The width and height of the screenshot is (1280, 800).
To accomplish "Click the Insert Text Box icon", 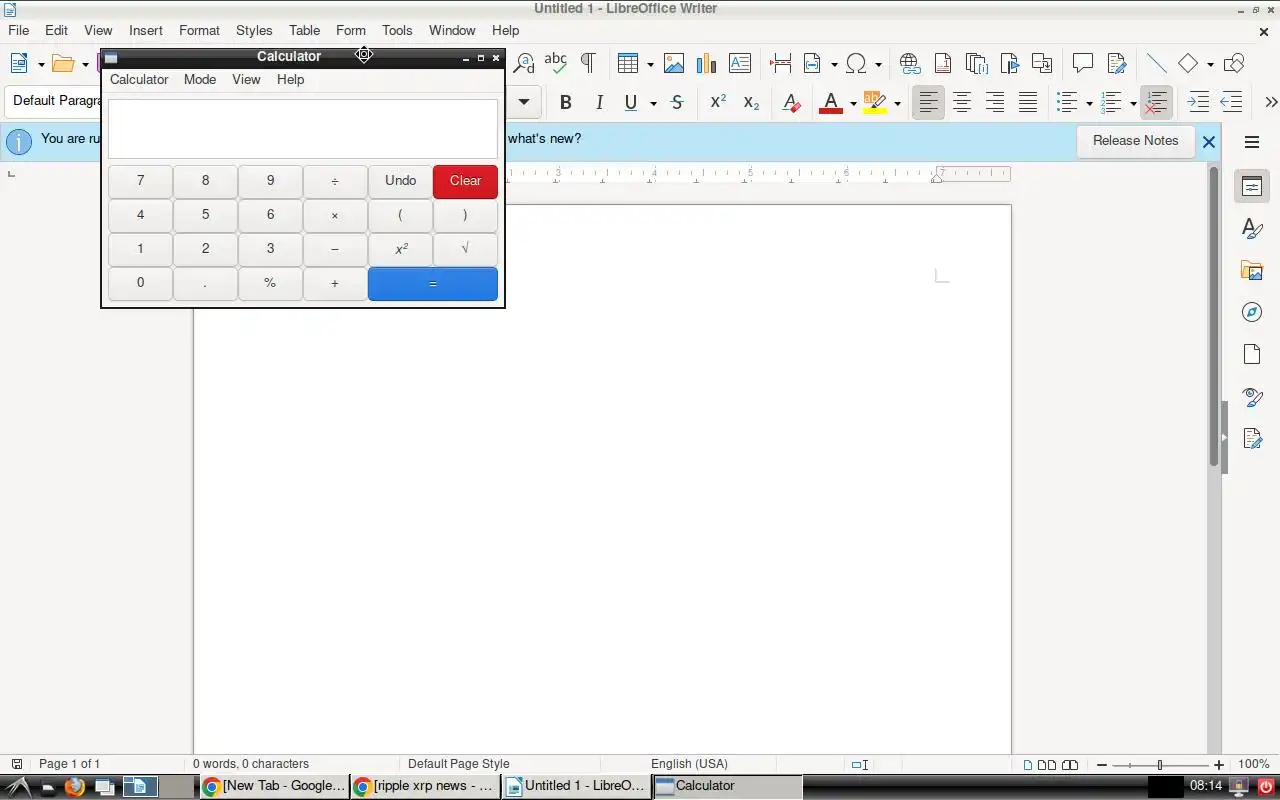I will (x=739, y=64).
